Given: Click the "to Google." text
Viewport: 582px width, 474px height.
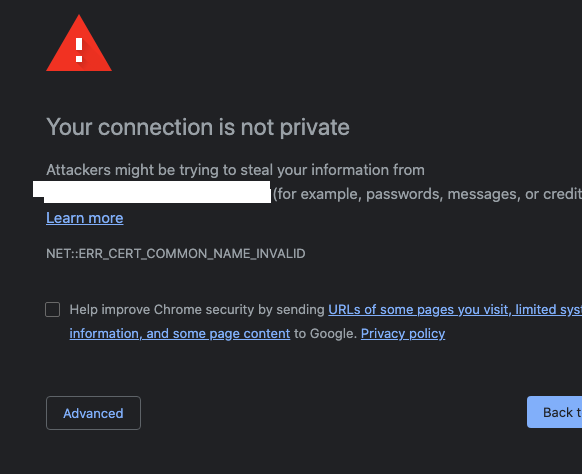Looking at the screenshot, I should tap(325, 333).
